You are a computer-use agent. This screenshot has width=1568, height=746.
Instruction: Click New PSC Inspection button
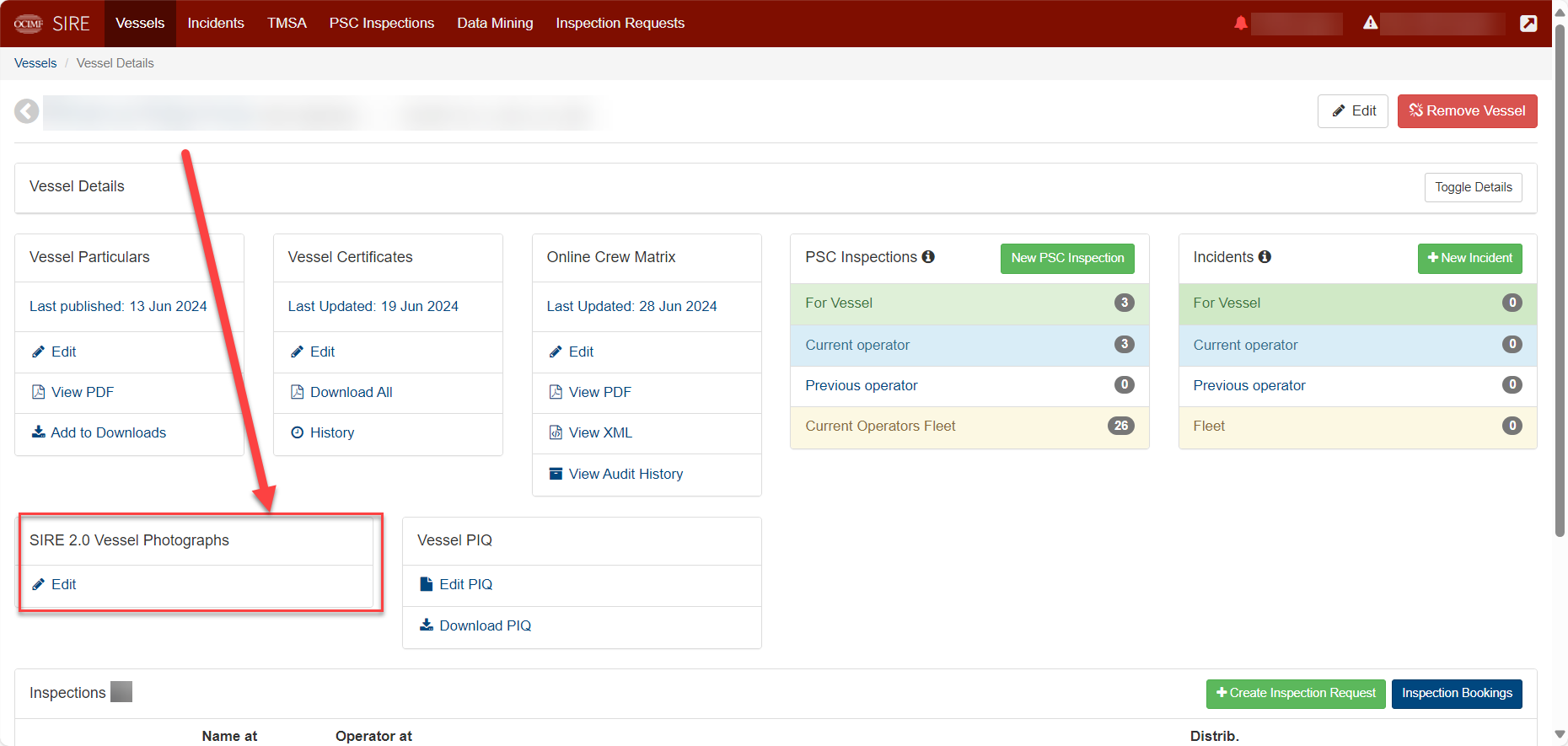pos(1067,258)
